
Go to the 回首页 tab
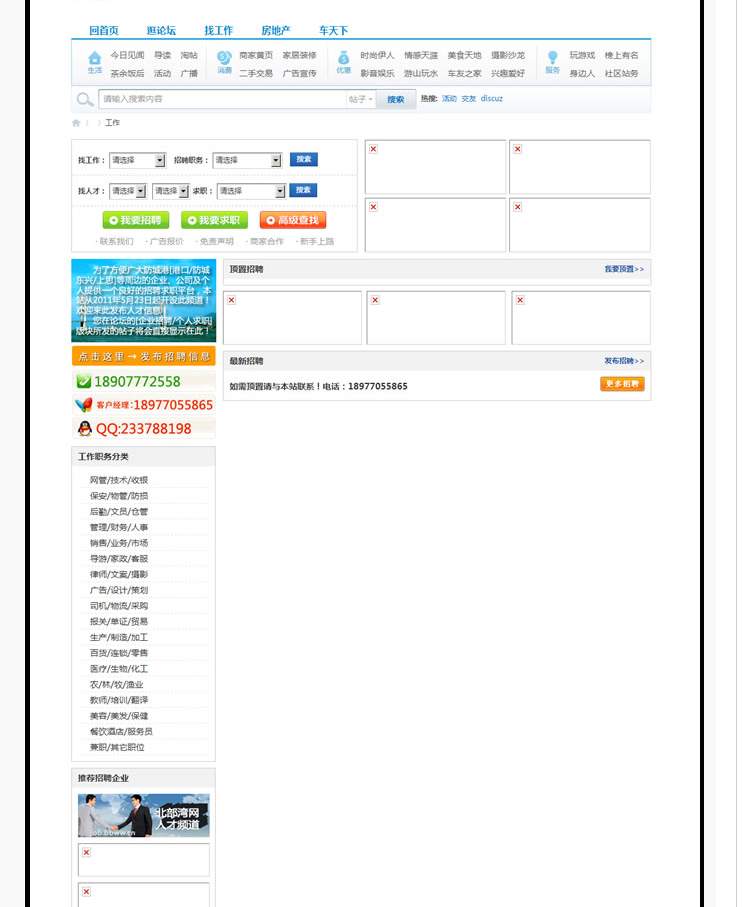click(x=104, y=31)
